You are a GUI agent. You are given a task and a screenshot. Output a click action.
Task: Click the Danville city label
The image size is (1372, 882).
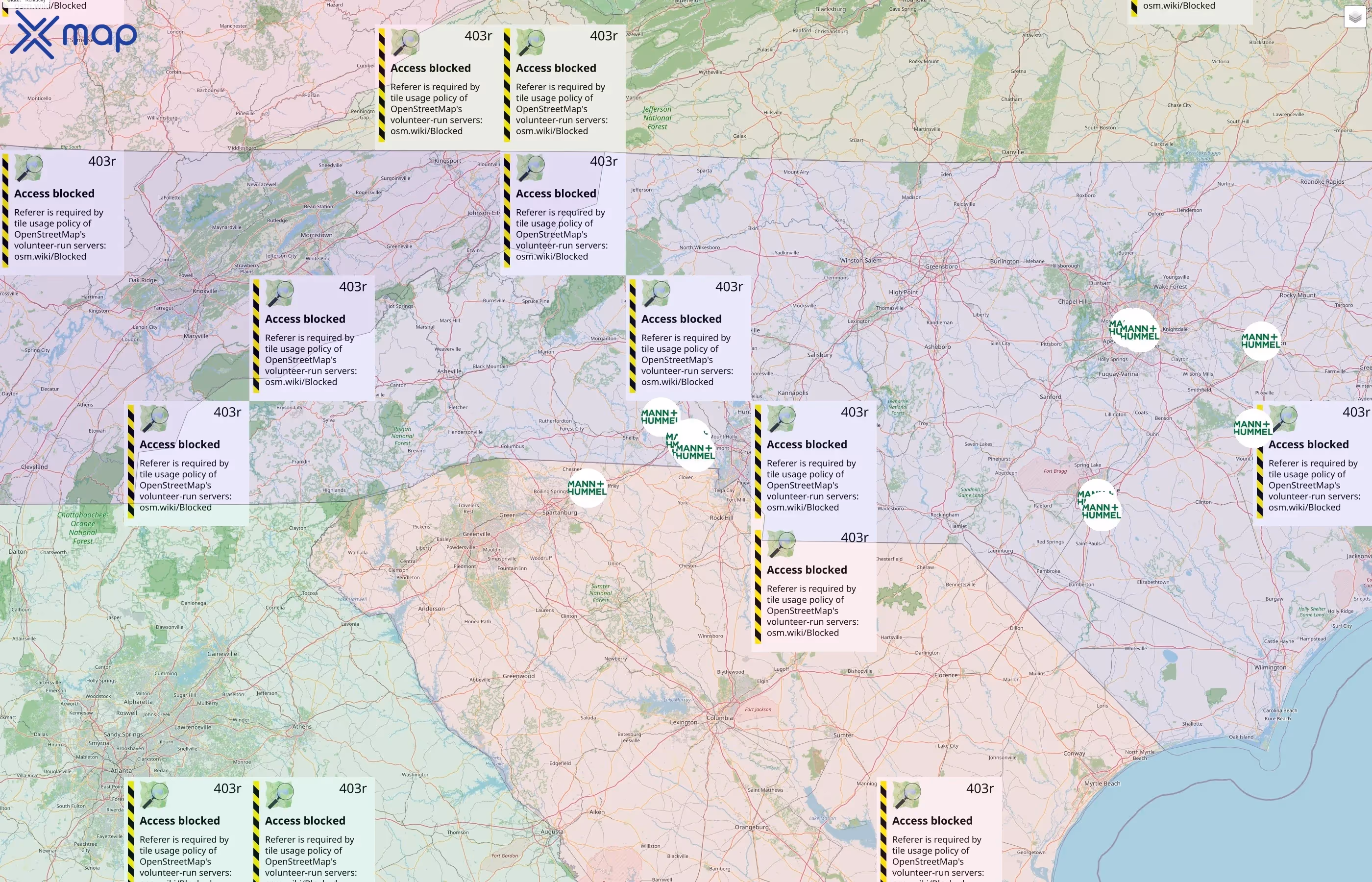[1013, 152]
